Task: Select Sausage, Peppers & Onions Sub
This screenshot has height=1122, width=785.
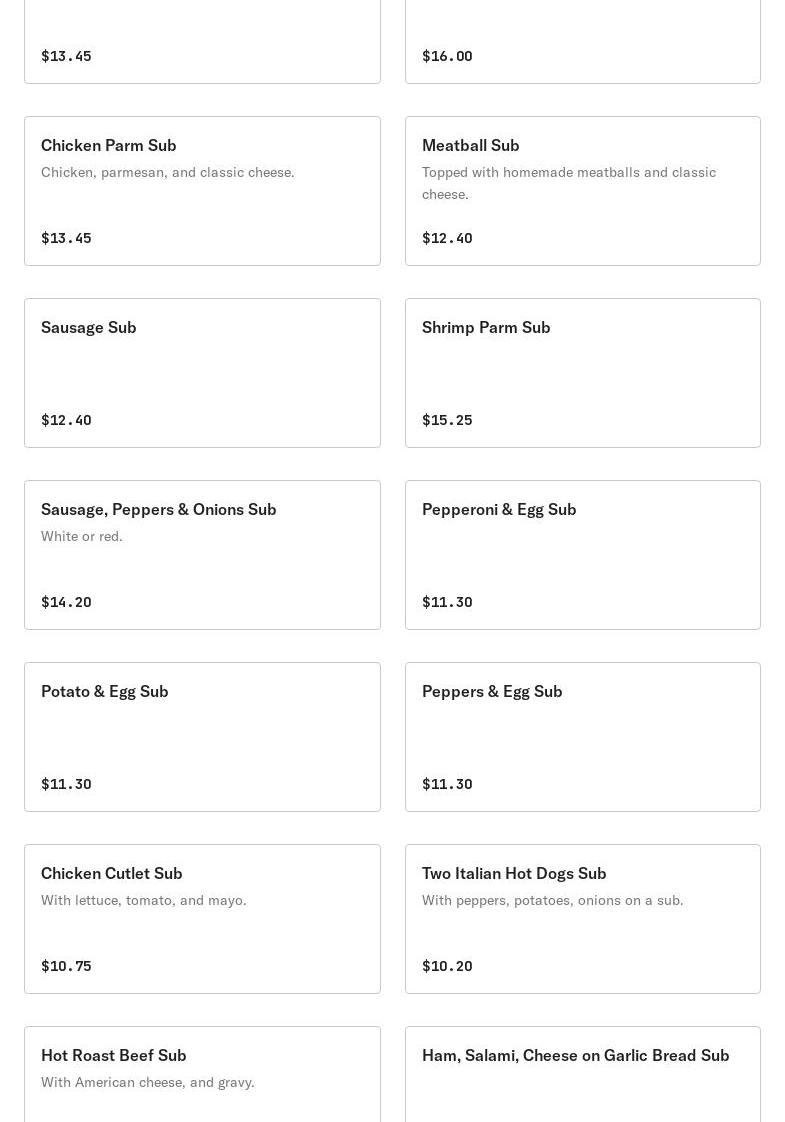Action: point(203,555)
